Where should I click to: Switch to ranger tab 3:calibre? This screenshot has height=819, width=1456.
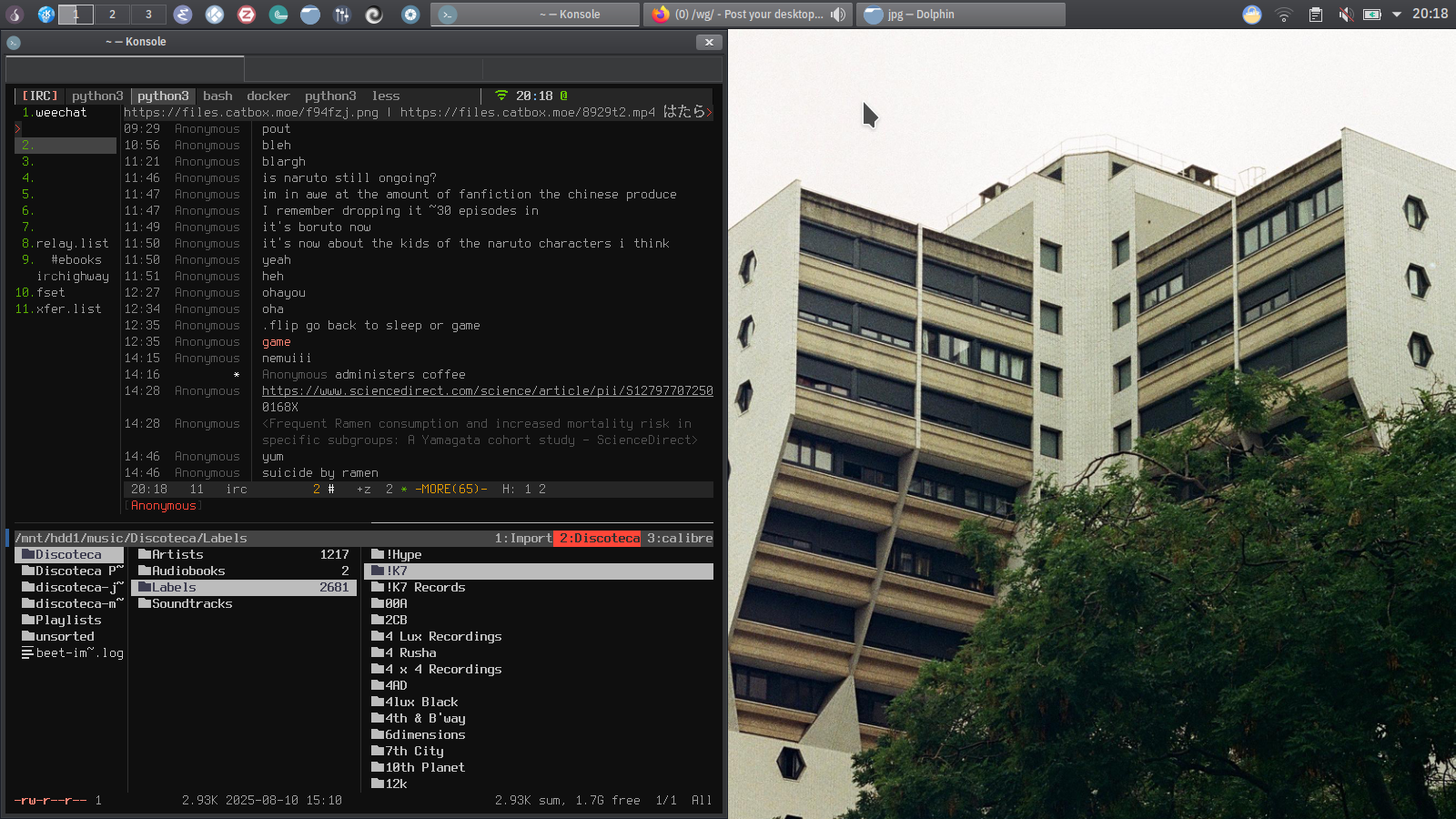click(x=680, y=538)
